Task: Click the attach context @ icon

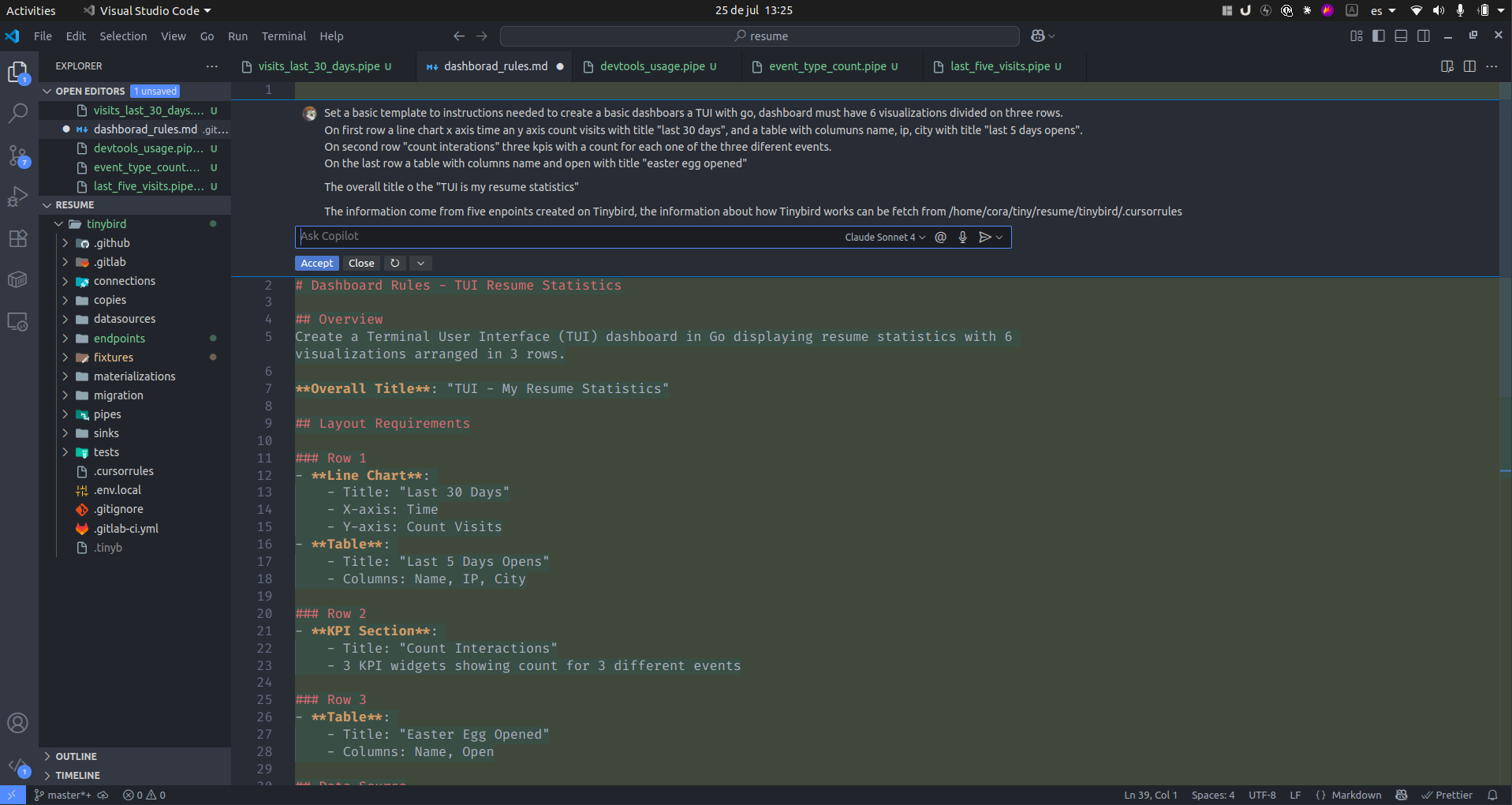Action: pos(940,237)
